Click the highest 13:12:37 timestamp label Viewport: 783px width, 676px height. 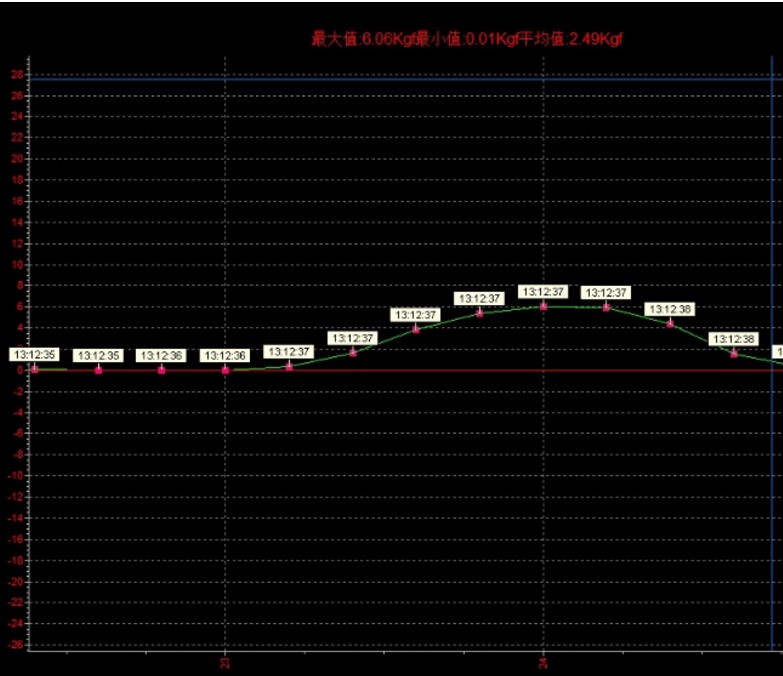pos(543,292)
